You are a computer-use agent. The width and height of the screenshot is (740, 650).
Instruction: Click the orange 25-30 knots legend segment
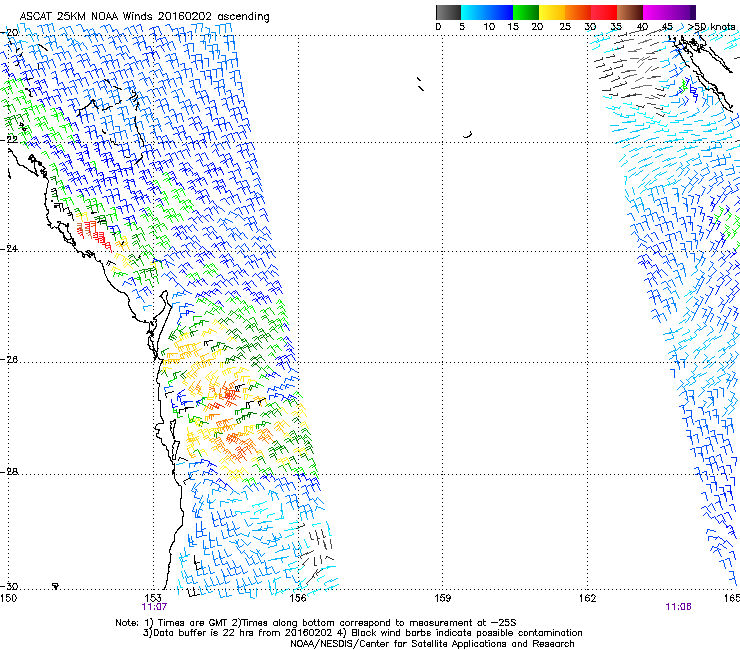point(578,12)
